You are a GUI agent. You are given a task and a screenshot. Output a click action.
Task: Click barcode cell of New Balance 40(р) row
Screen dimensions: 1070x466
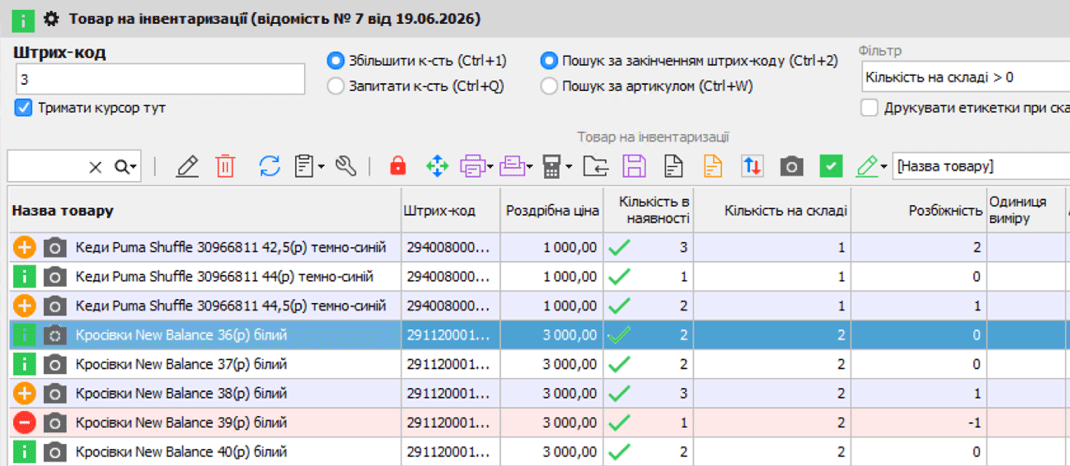450,452
